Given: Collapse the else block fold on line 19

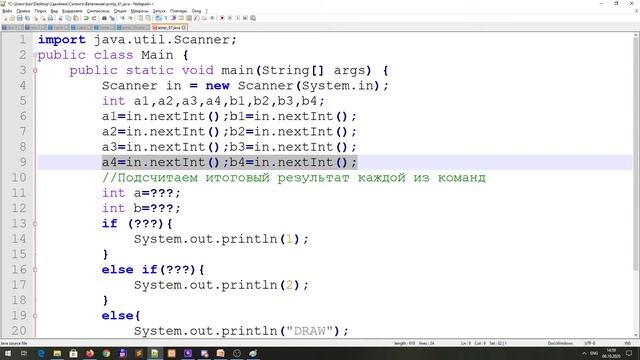Looking at the screenshot, I should pyautogui.click(x=35, y=316).
